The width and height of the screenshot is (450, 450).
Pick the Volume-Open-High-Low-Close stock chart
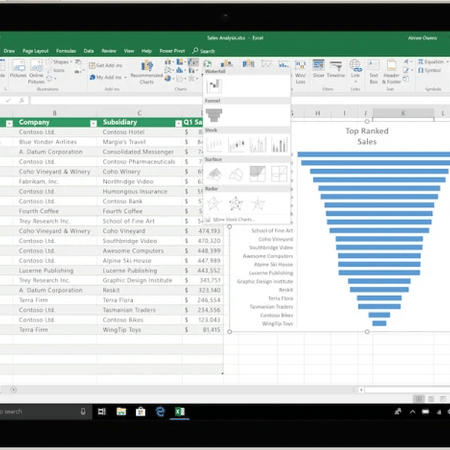pyautogui.click(x=279, y=144)
